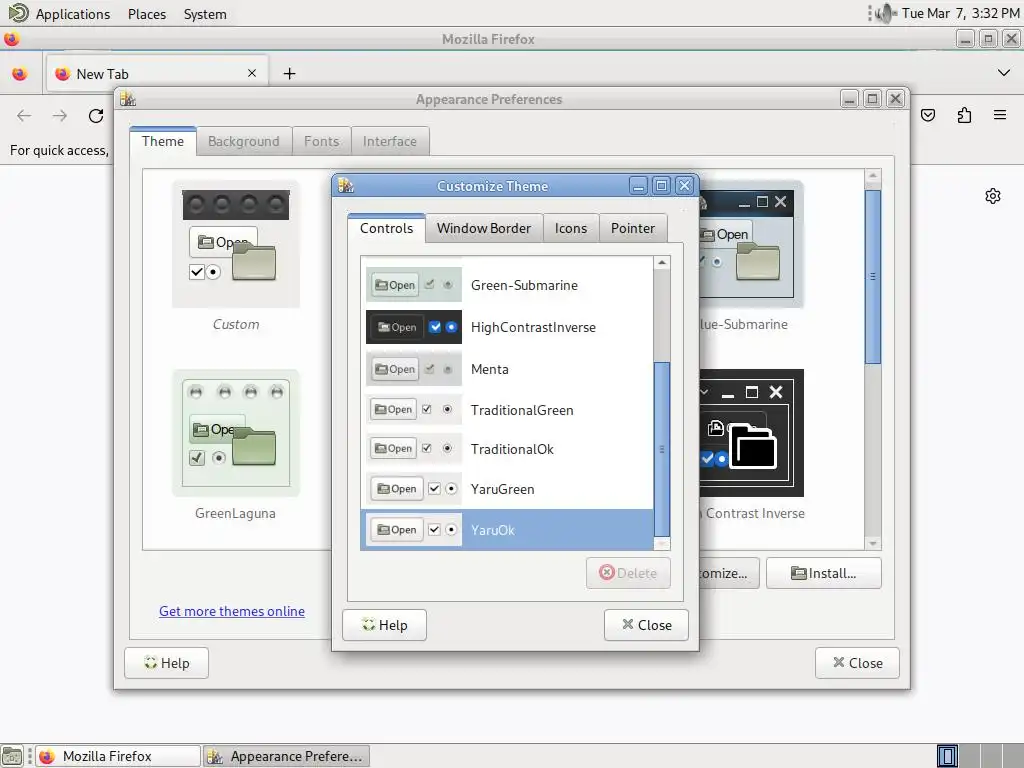
Task: Click the theme grid scrollbar up arrow
Action: coord(873,176)
